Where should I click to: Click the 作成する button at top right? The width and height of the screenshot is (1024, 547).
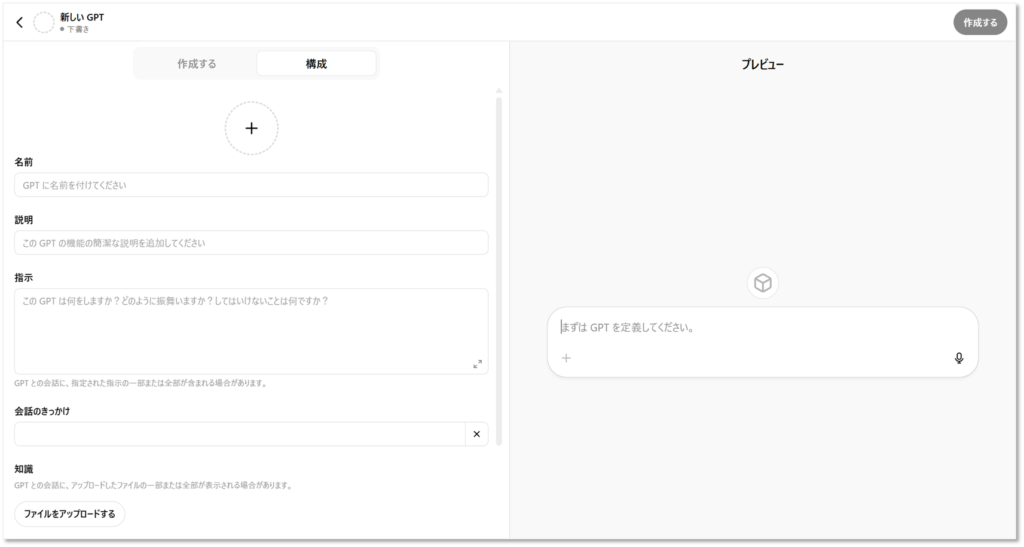click(980, 22)
